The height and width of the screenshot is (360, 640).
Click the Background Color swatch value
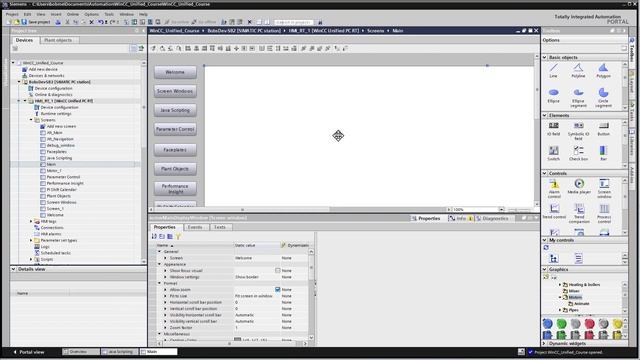click(x=238, y=339)
